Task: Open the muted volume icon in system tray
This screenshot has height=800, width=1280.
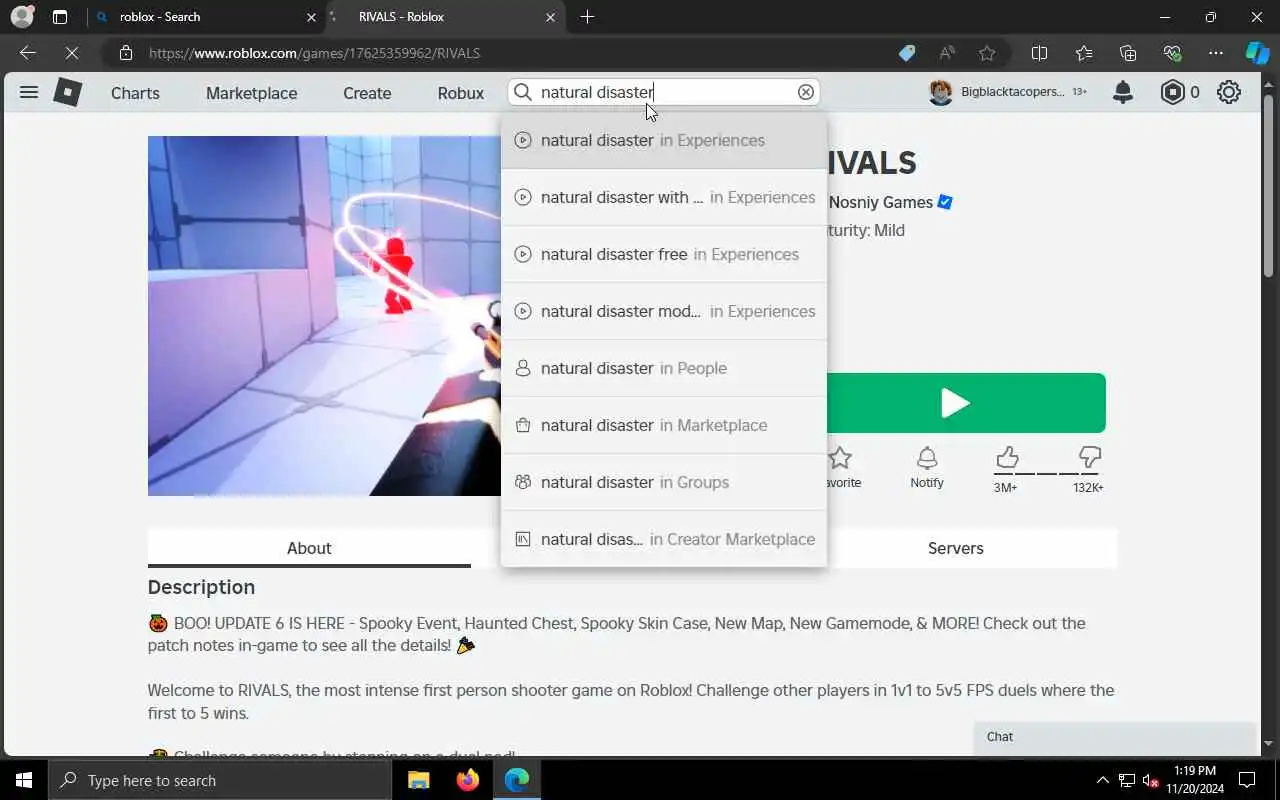Action: point(1151,780)
